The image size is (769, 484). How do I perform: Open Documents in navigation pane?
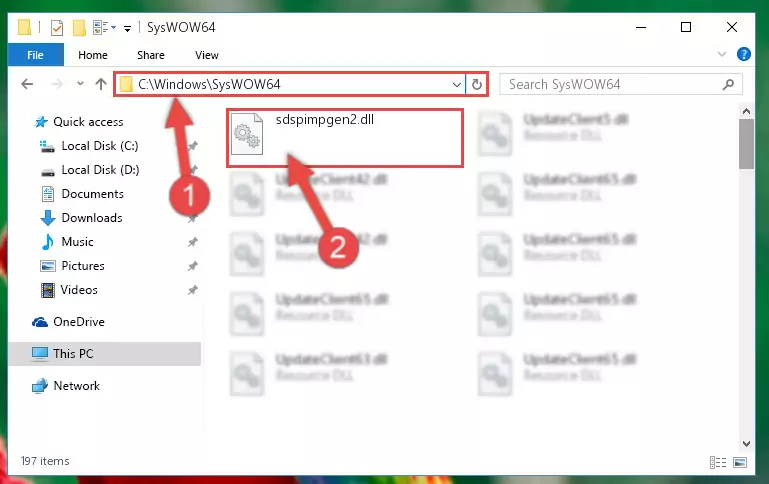point(92,194)
